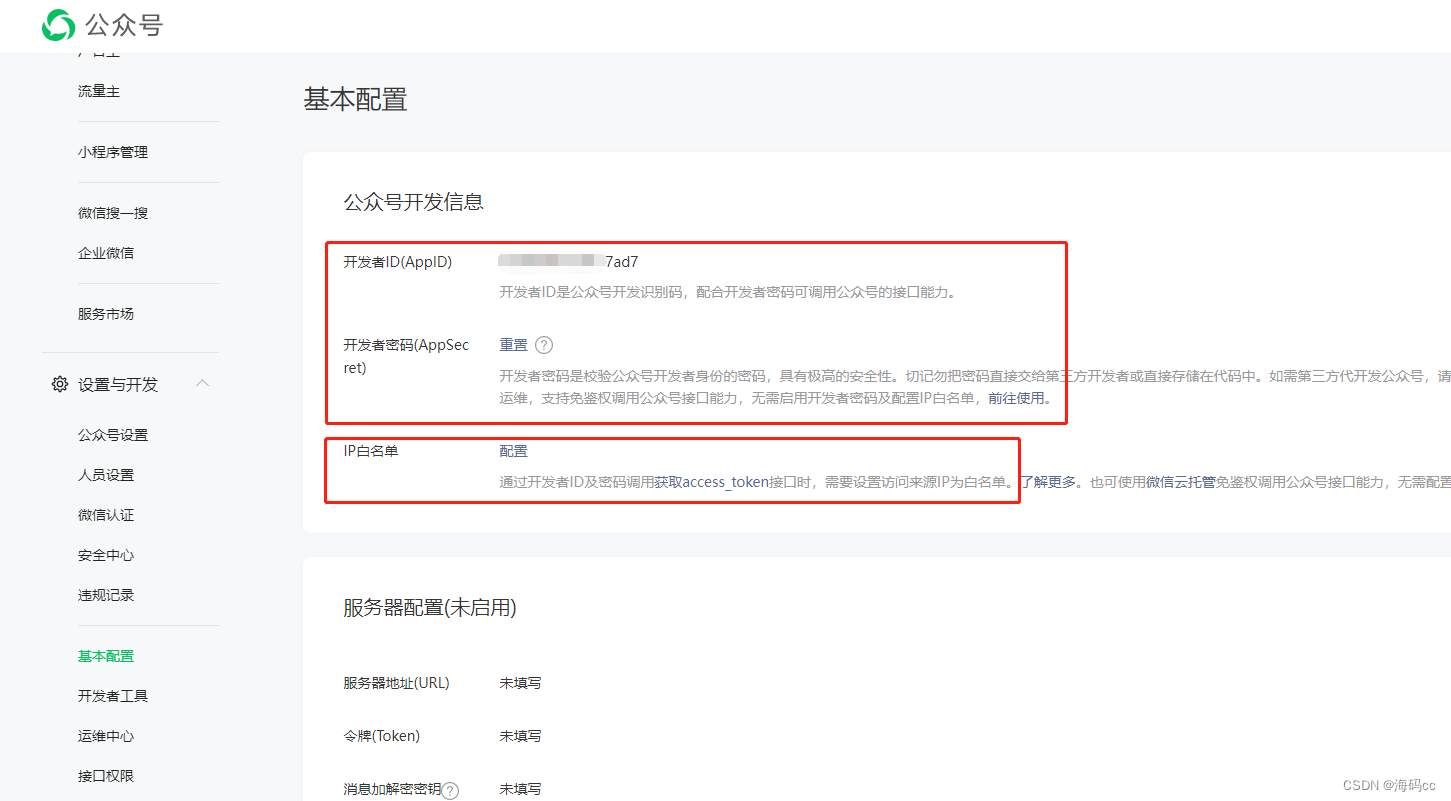Image resolution: width=1451 pixels, height=801 pixels.
Task: Click 未填写 value next to 服务器地址(URL)
Action: [x=521, y=683]
